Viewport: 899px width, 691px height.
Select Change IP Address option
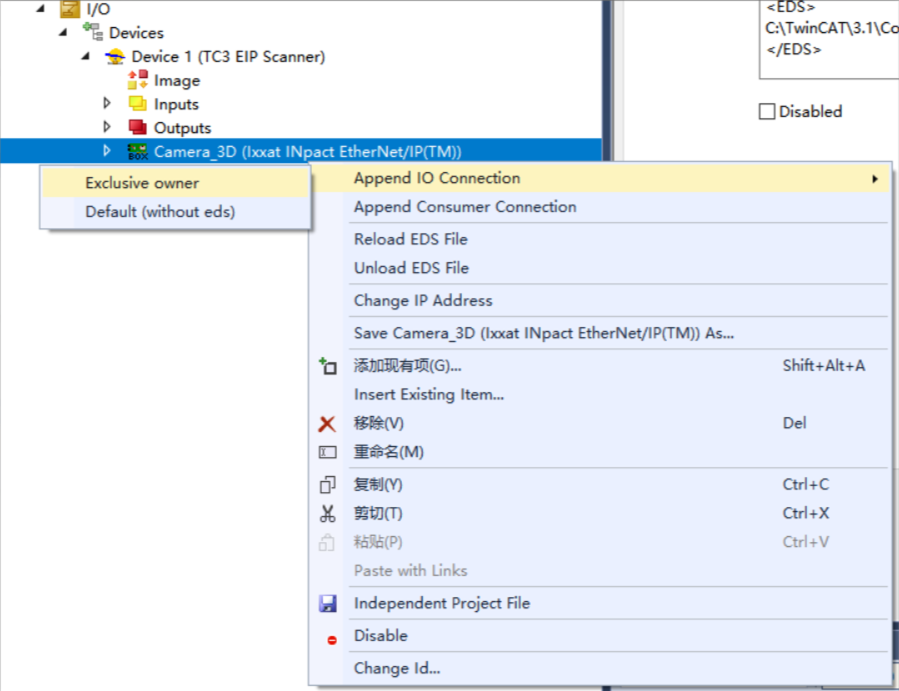click(x=423, y=300)
